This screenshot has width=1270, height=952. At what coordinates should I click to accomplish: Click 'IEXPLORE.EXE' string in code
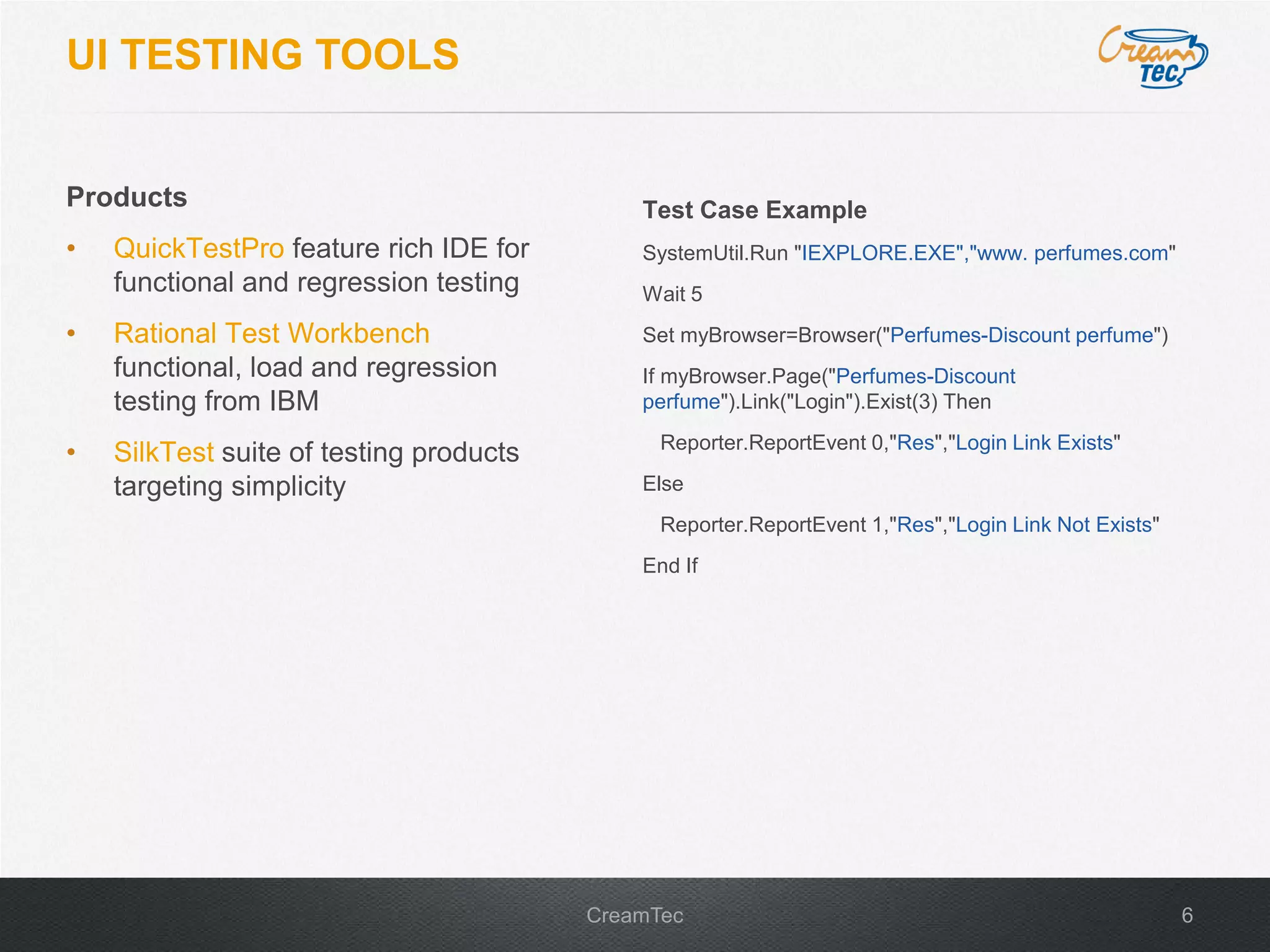(879, 253)
